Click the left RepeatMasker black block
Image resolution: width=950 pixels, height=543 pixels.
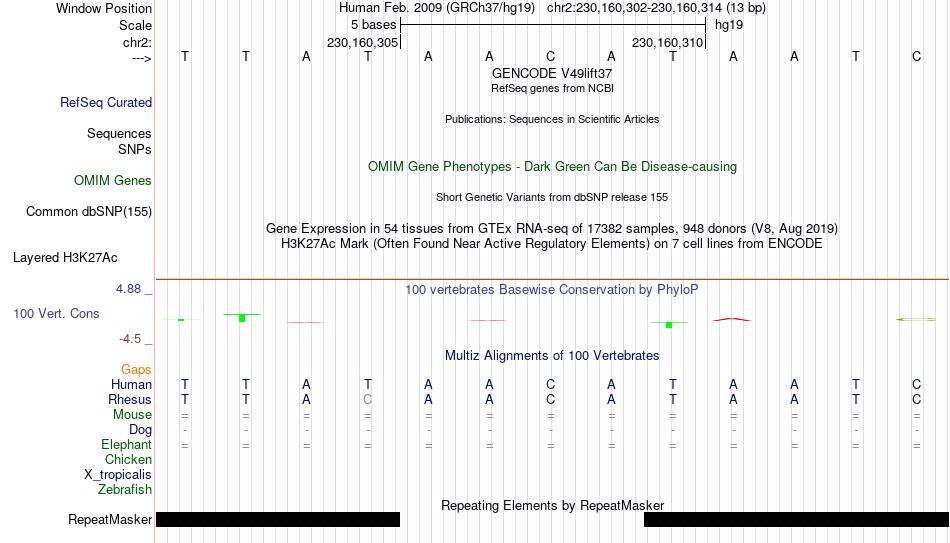(x=278, y=519)
